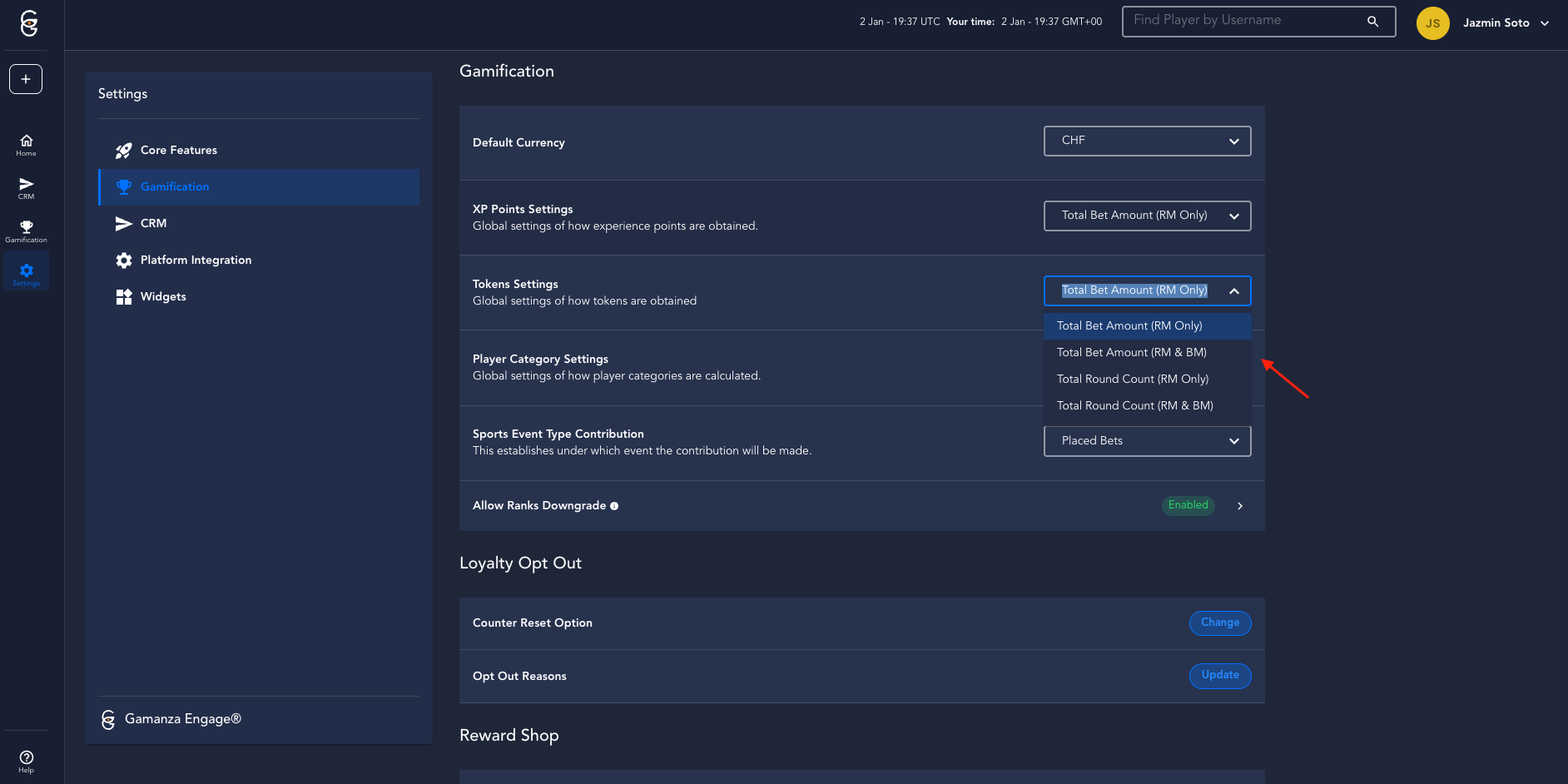Open the Default Currency CHF dropdown
Image resolution: width=1568 pixels, height=784 pixels.
[1147, 141]
